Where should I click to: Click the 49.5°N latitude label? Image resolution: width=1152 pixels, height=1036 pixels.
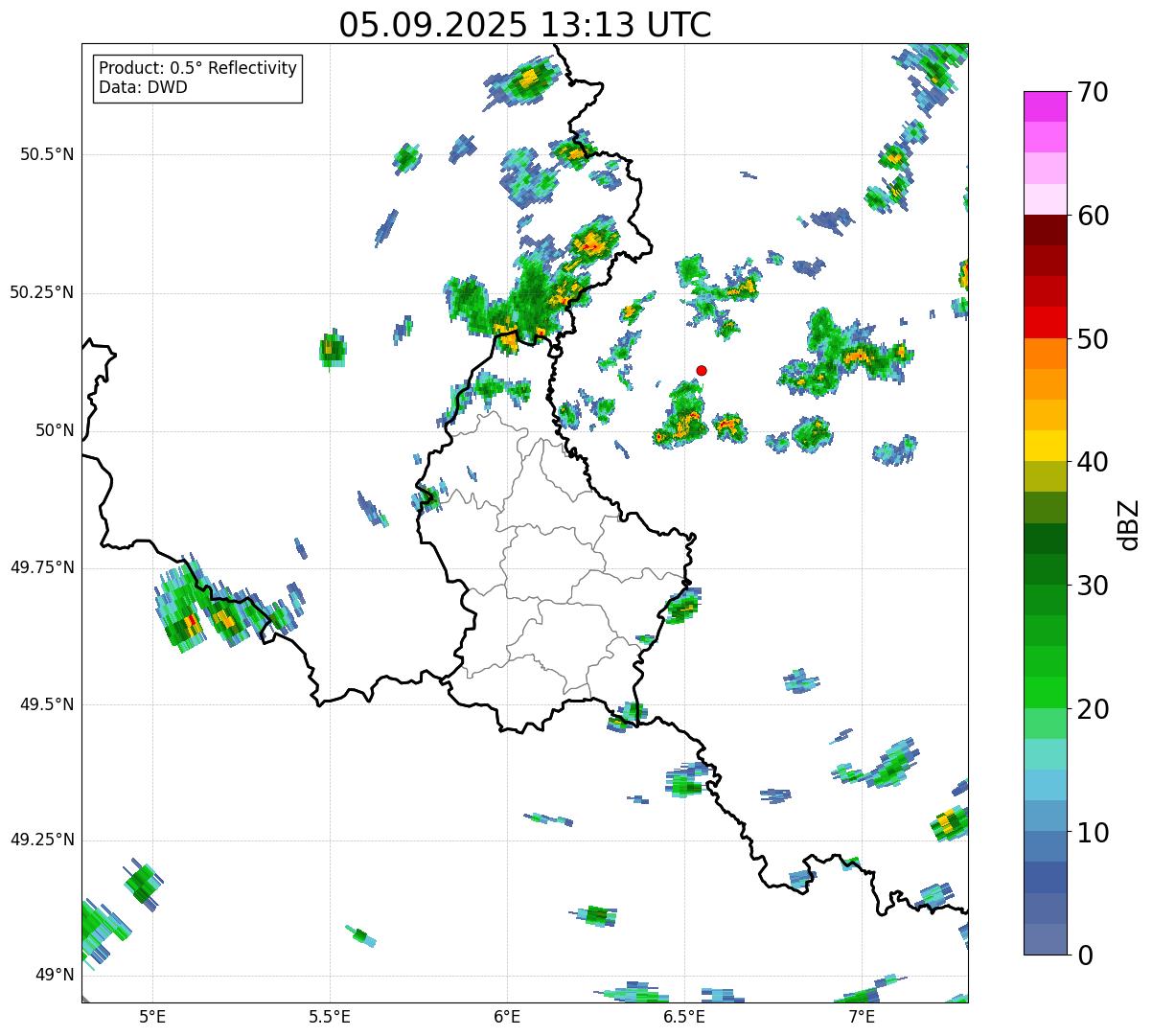tap(46, 704)
